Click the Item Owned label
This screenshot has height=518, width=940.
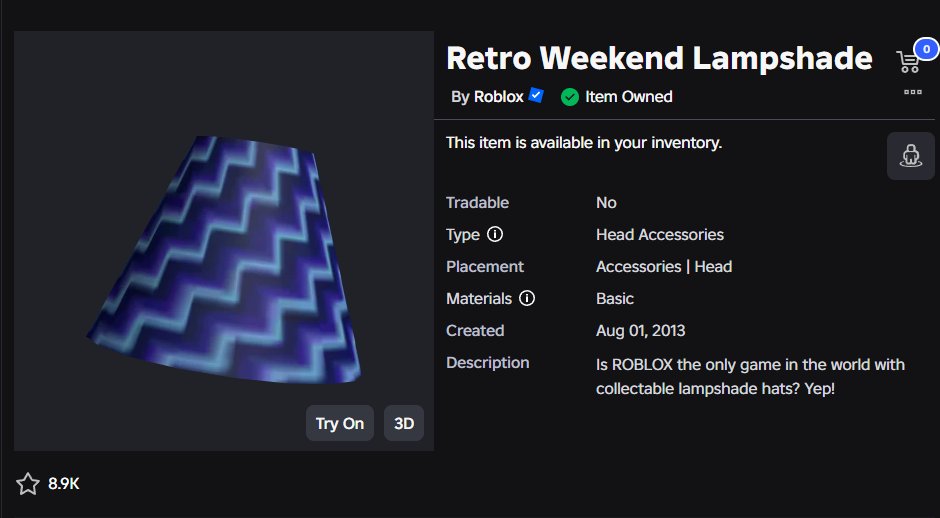tap(629, 97)
